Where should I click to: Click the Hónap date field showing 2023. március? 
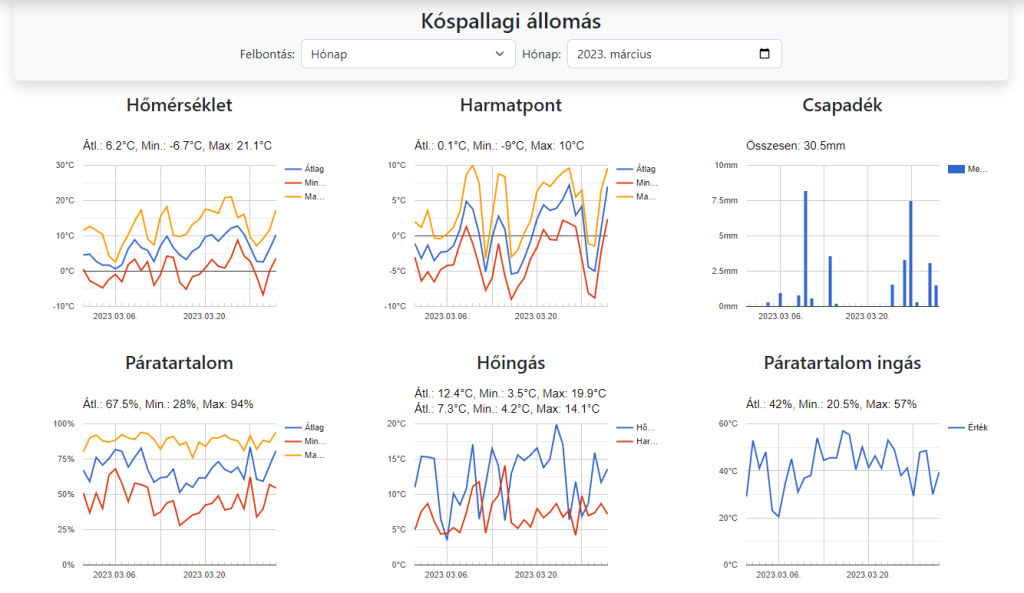click(x=660, y=54)
